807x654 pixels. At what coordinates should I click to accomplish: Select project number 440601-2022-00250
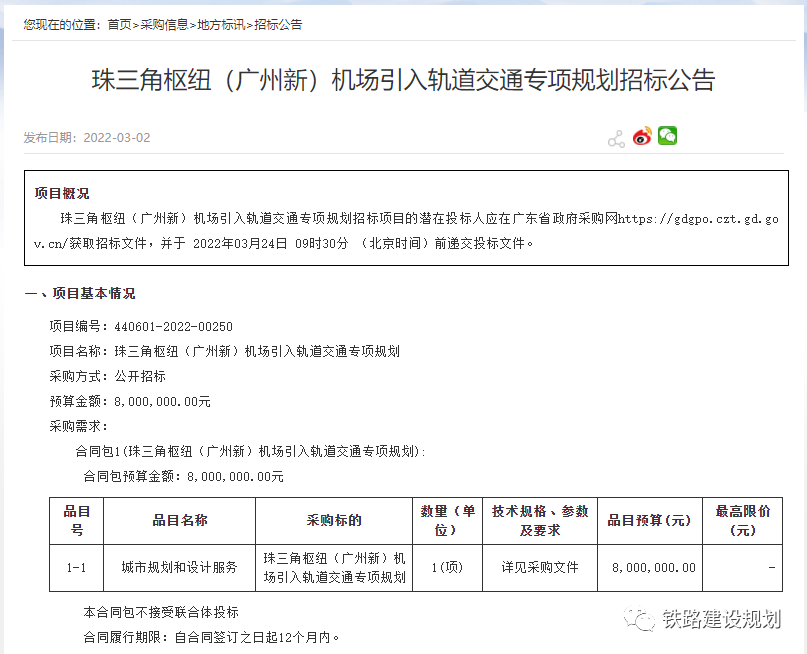point(173,327)
